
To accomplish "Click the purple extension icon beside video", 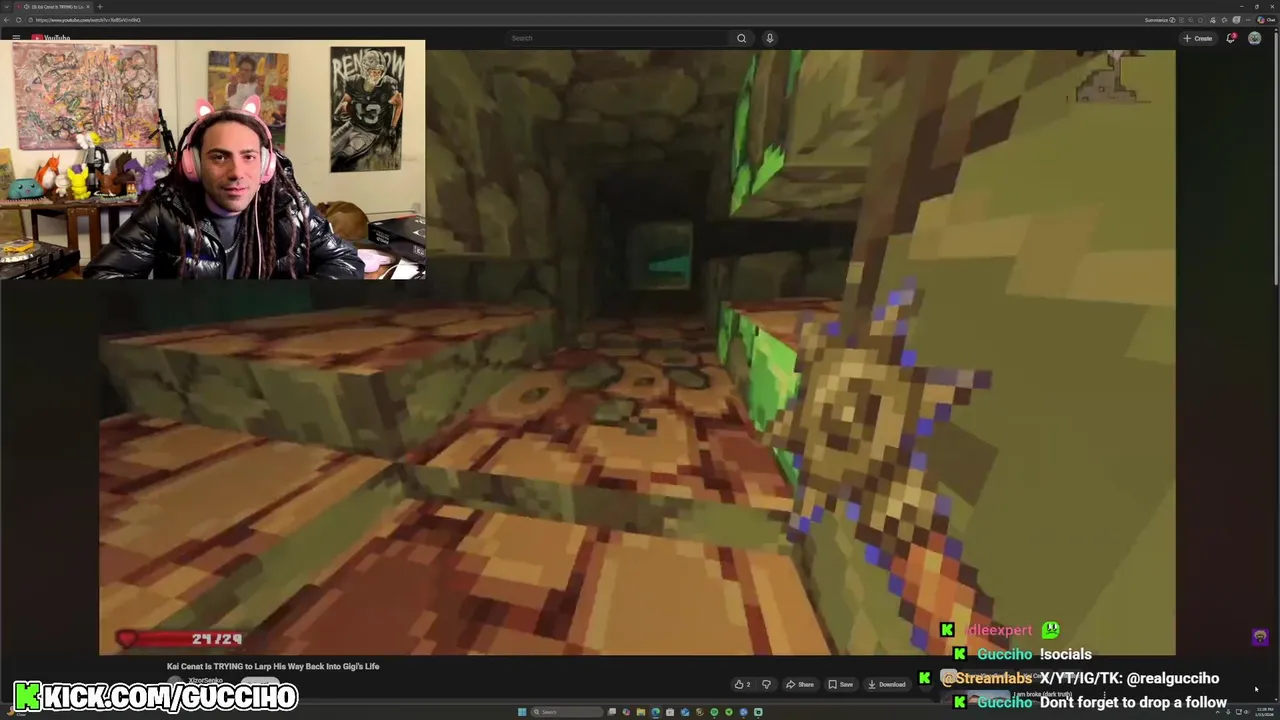I will click(1260, 637).
